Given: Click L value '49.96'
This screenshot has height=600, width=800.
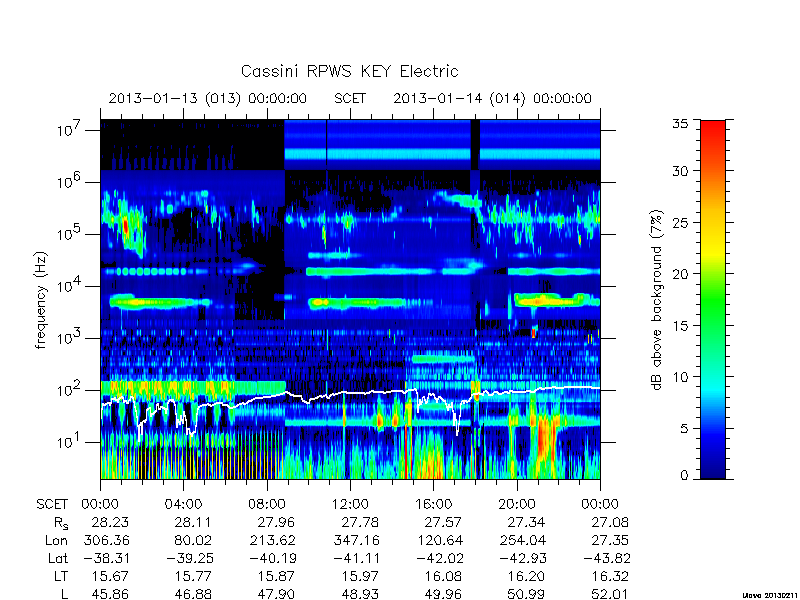Looking at the screenshot, I should pos(442,594).
